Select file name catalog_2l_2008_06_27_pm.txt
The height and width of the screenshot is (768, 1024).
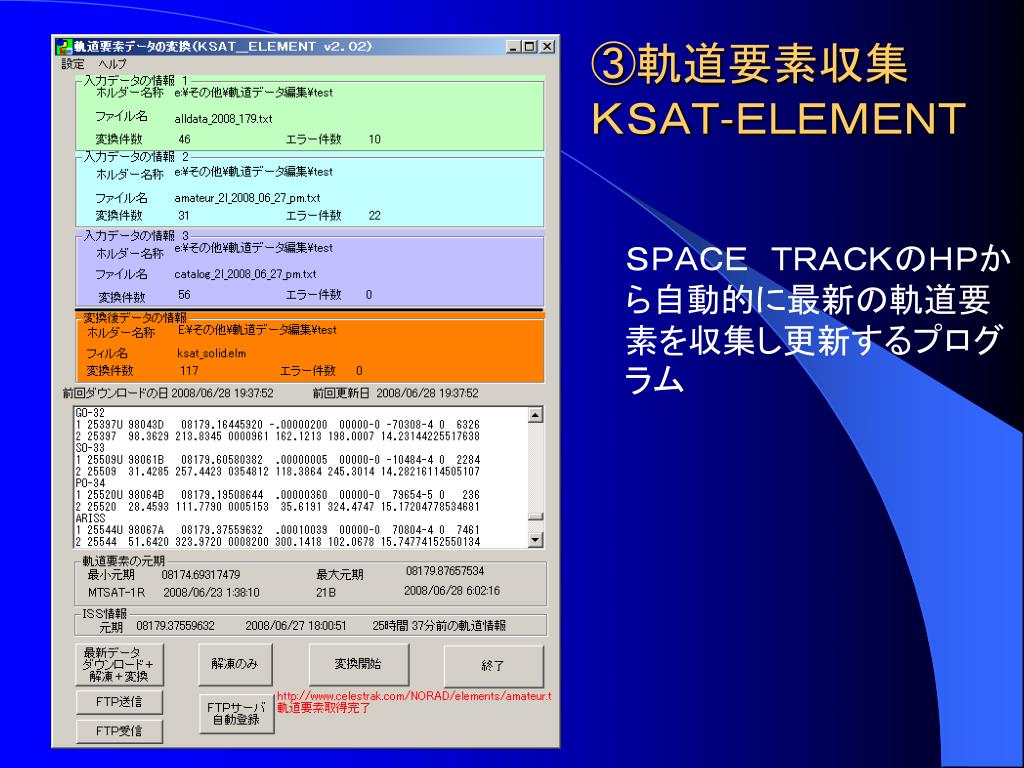pyautogui.click(x=245, y=274)
